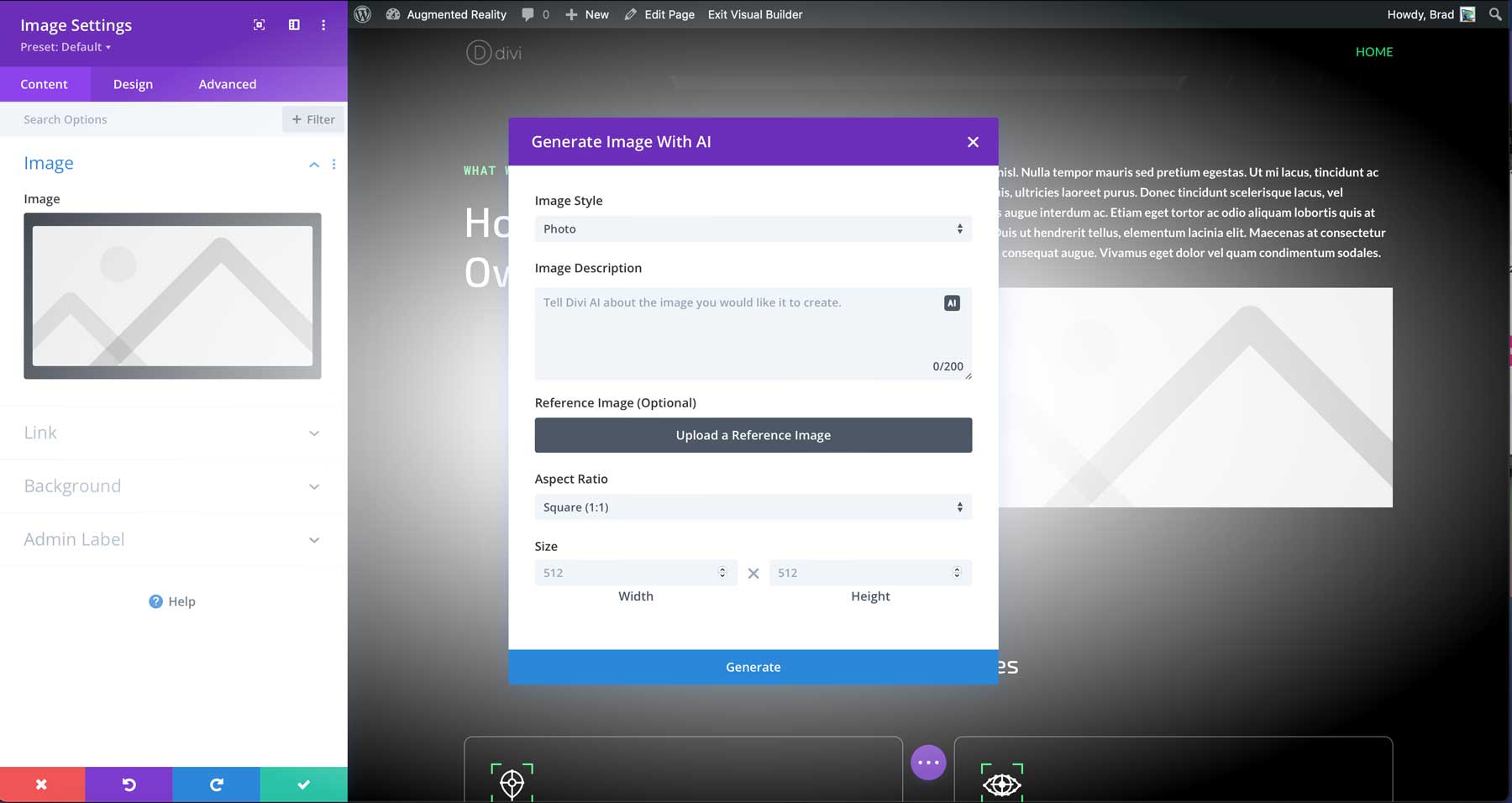1512x803 pixels.
Task: Increment the Width value stepper
Action: pyautogui.click(x=722, y=569)
